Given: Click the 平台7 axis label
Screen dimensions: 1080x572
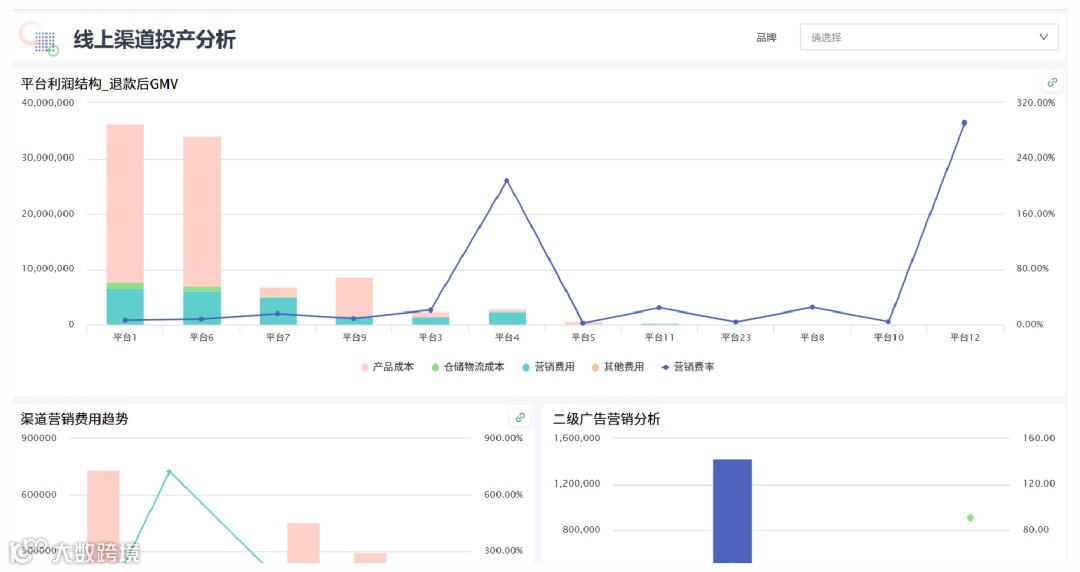Looking at the screenshot, I should point(278,337).
